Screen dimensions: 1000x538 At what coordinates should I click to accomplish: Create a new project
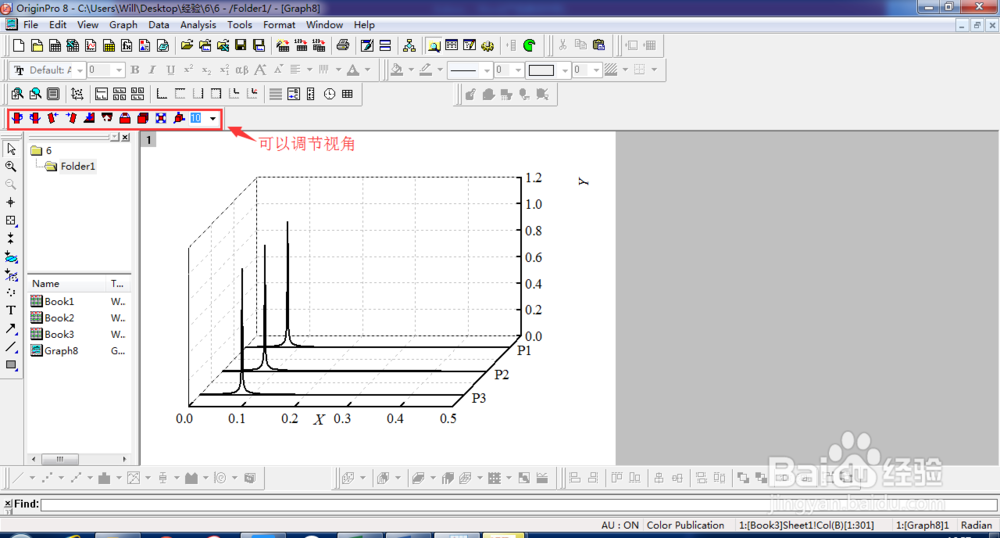tap(19, 45)
